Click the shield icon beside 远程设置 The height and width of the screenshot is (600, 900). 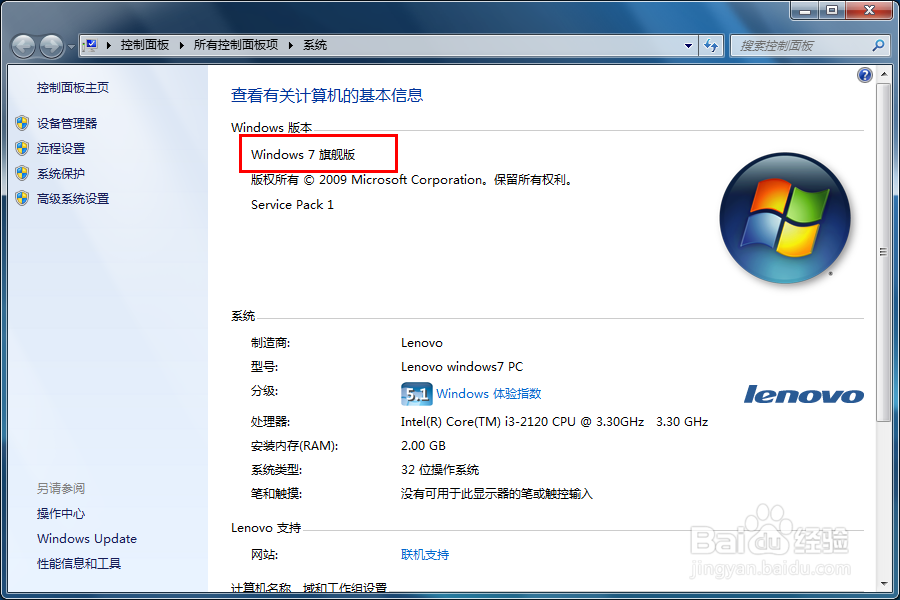(22, 148)
